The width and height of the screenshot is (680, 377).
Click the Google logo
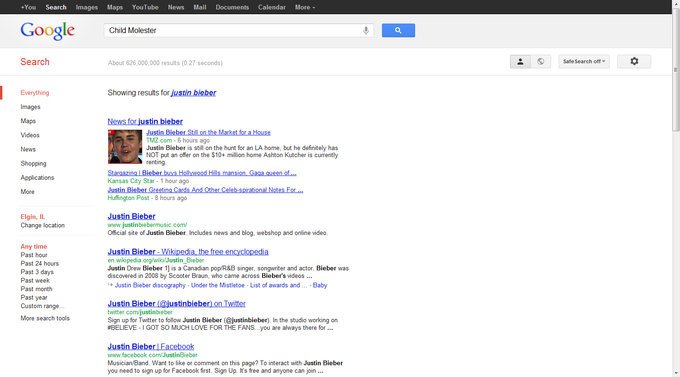47,31
